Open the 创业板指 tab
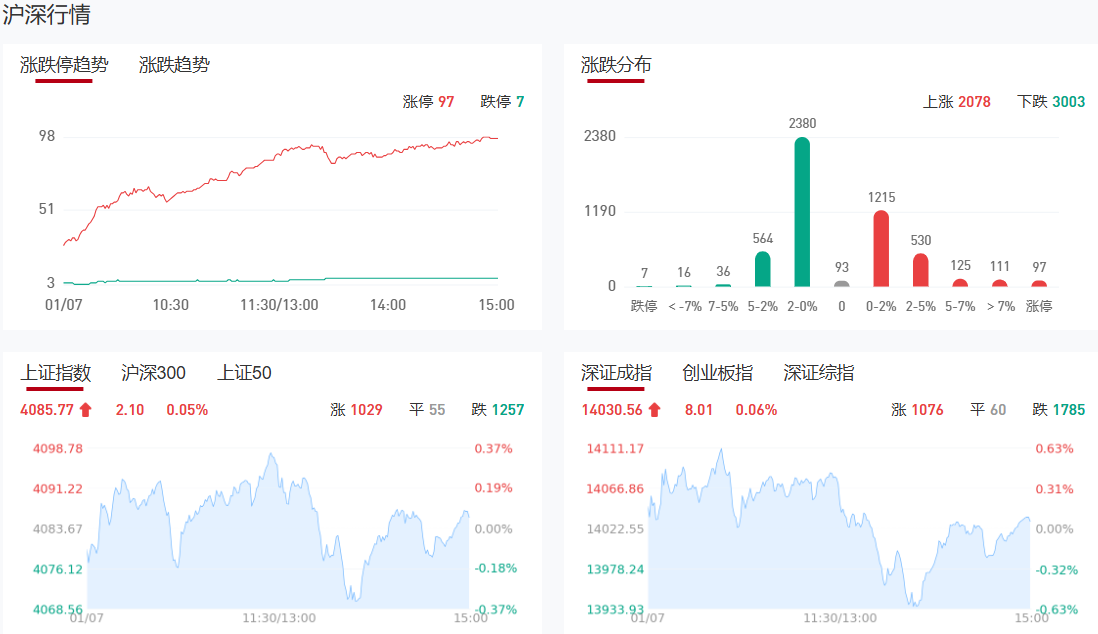This screenshot has width=1098, height=634. click(x=717, y=373)
